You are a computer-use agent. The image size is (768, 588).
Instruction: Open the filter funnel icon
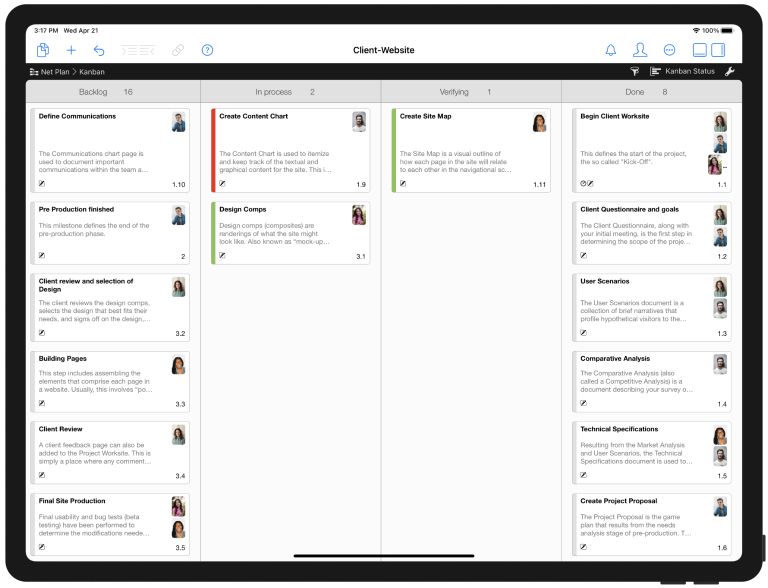click(634, 72)
